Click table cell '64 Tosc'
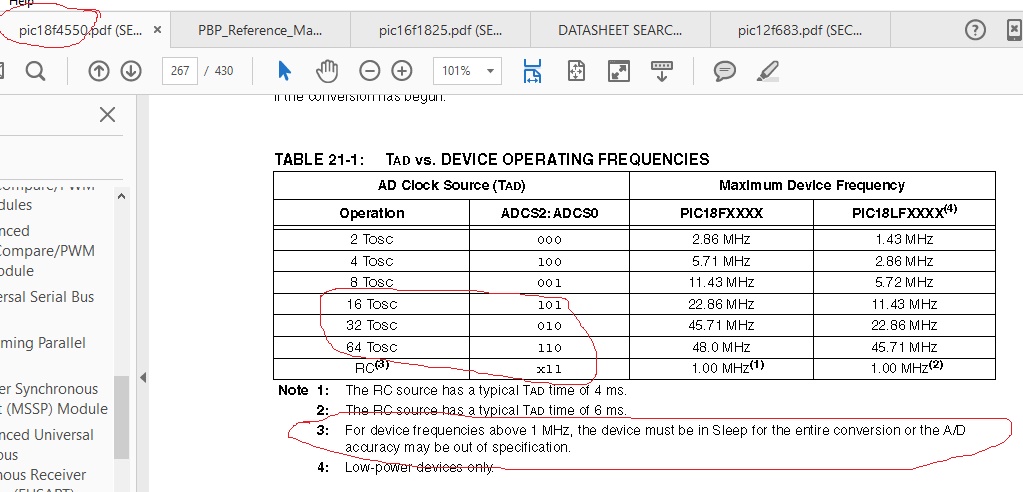 pyautogui.click(x=371, y=347)
